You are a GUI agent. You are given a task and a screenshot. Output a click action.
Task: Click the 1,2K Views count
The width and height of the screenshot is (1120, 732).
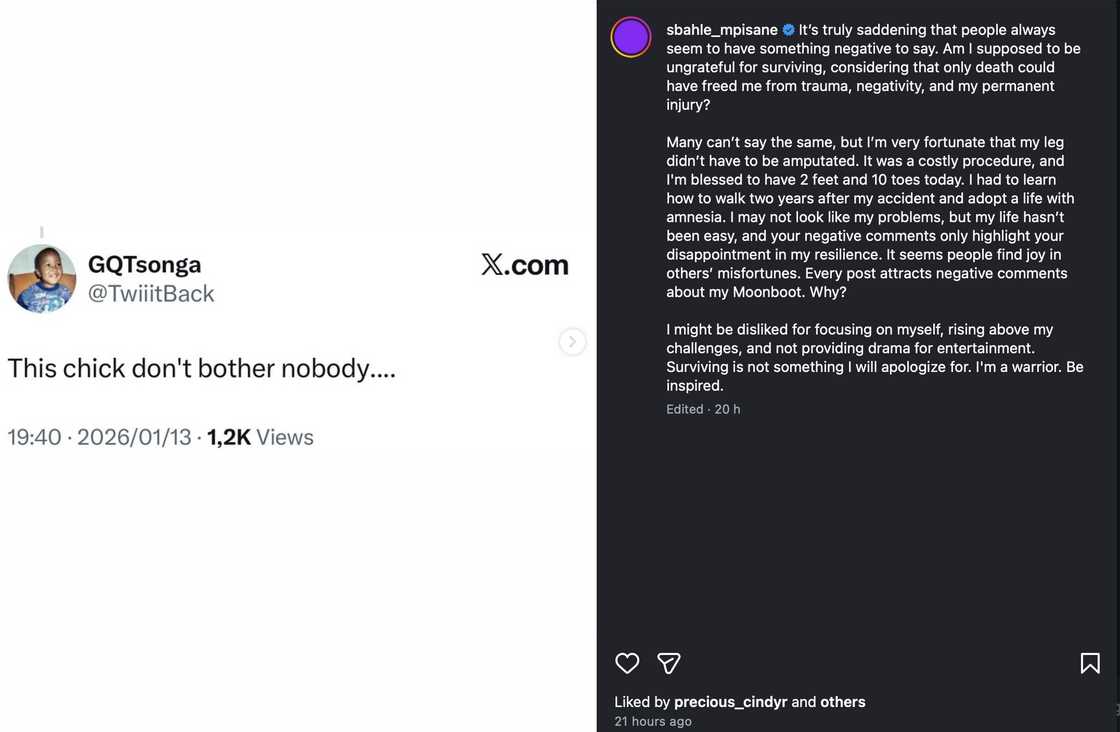pos(260,437)
